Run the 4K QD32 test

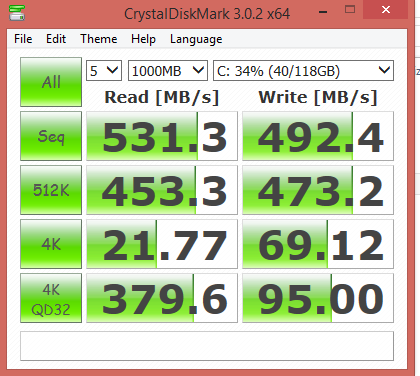click(51, 298)
